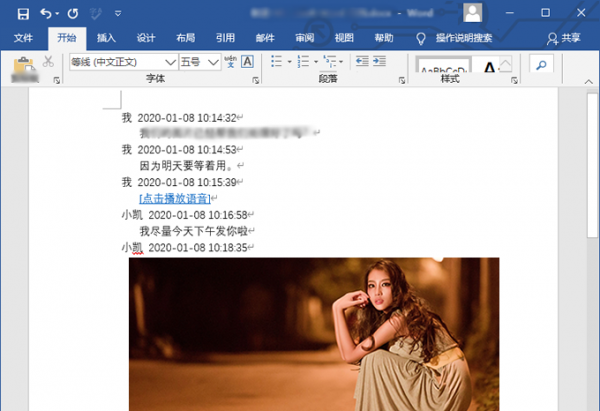Select the large A heading style
The width and height of the screenshot is (600, 411).
click(x=489, y=67)
